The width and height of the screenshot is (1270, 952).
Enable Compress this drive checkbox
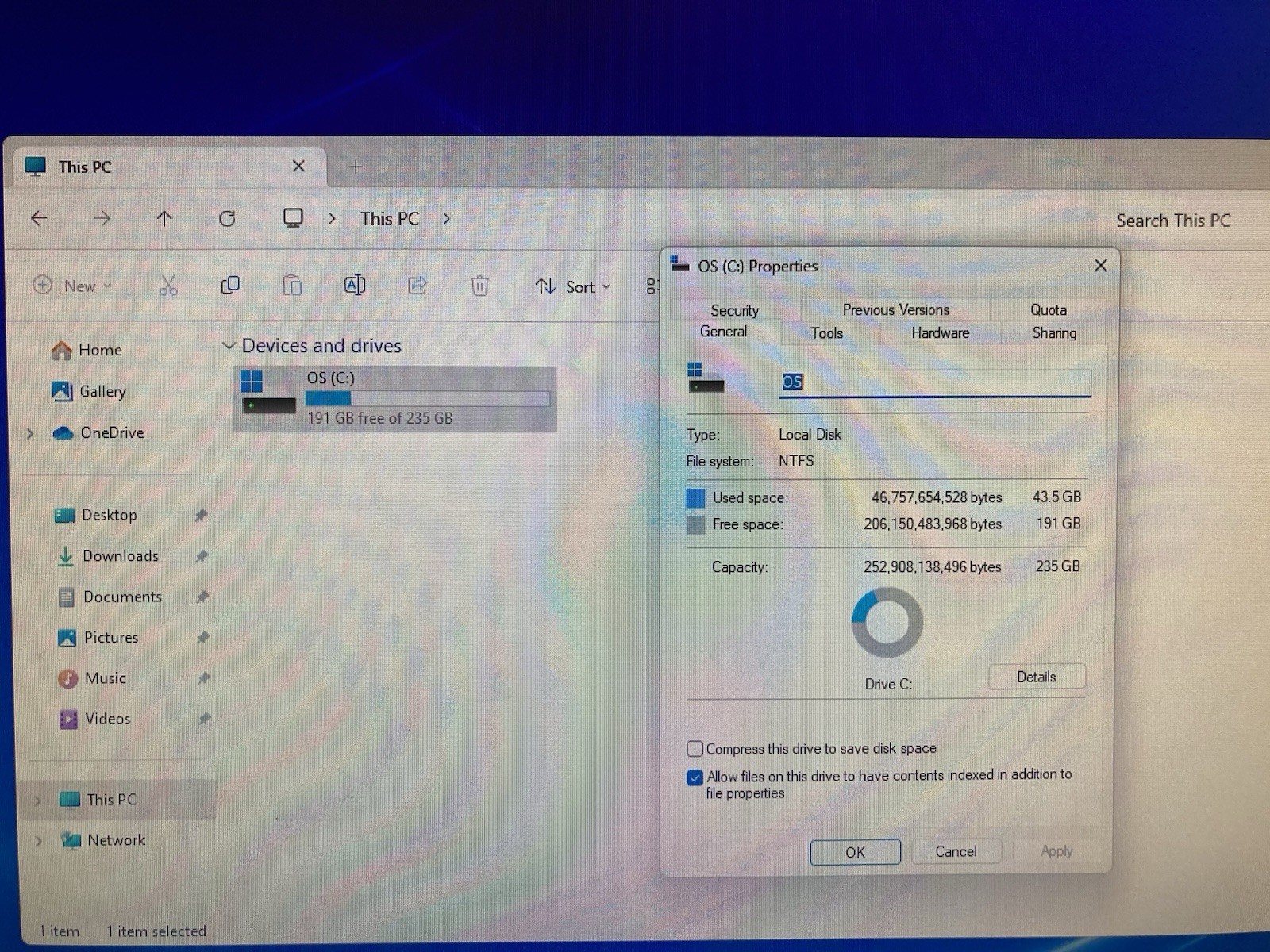click(695, 749)
